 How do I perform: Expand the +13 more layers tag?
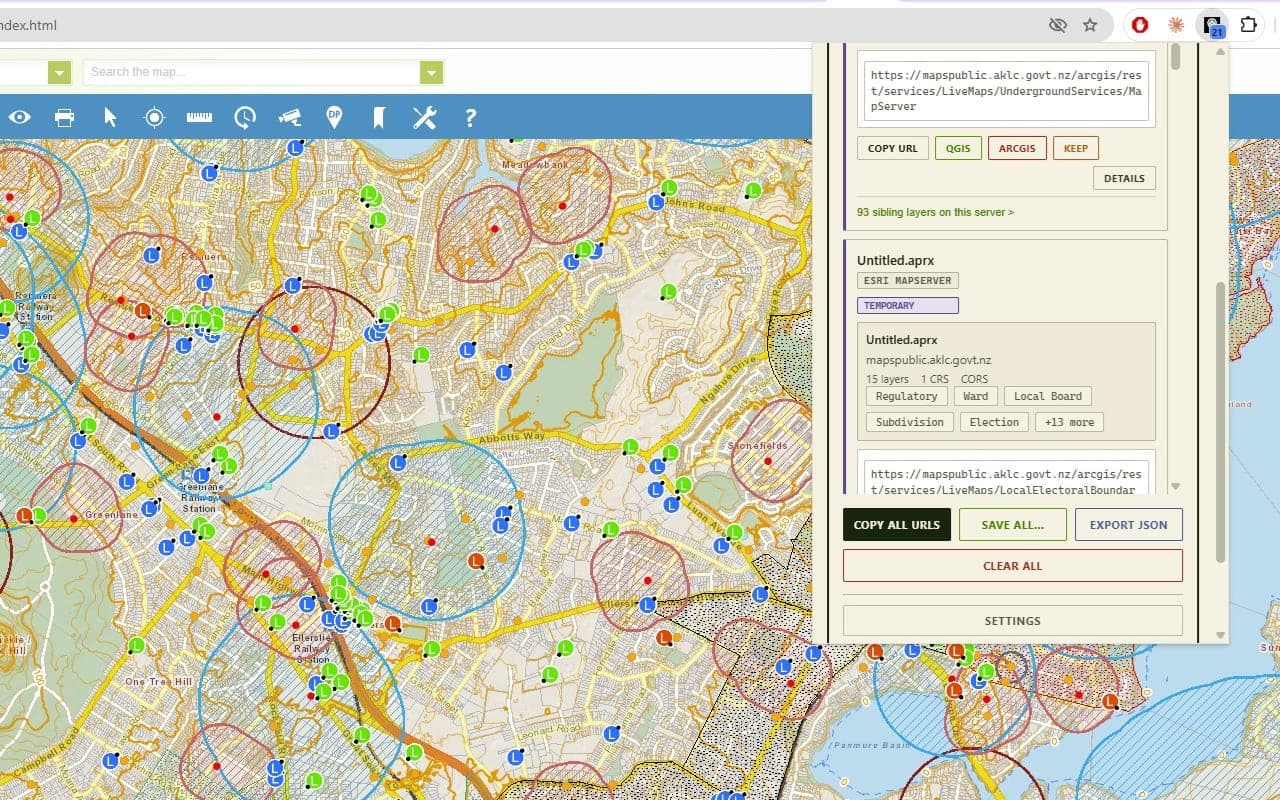(x=1069, y=422)
